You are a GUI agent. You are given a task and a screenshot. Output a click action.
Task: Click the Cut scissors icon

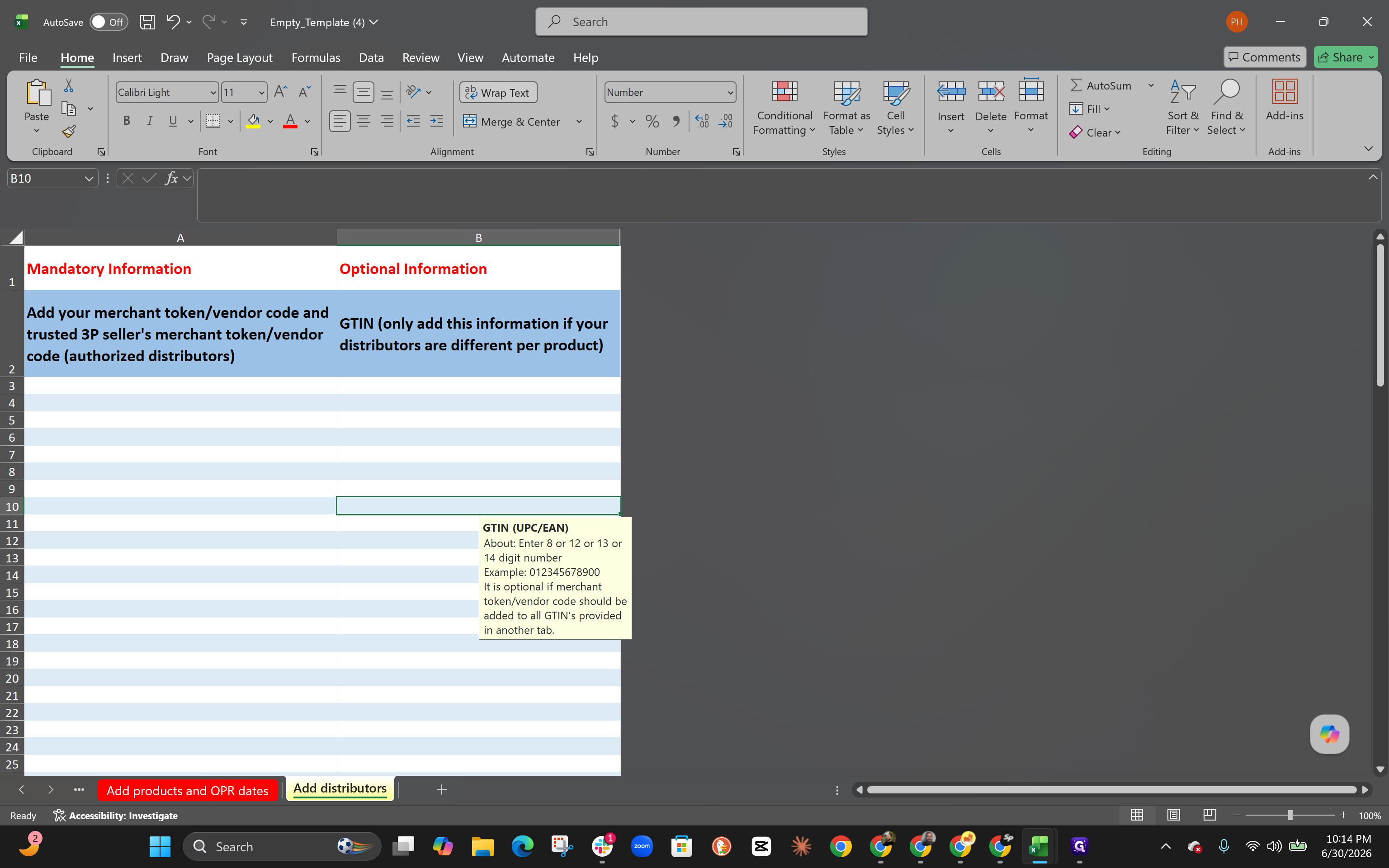tap(68, 85)
